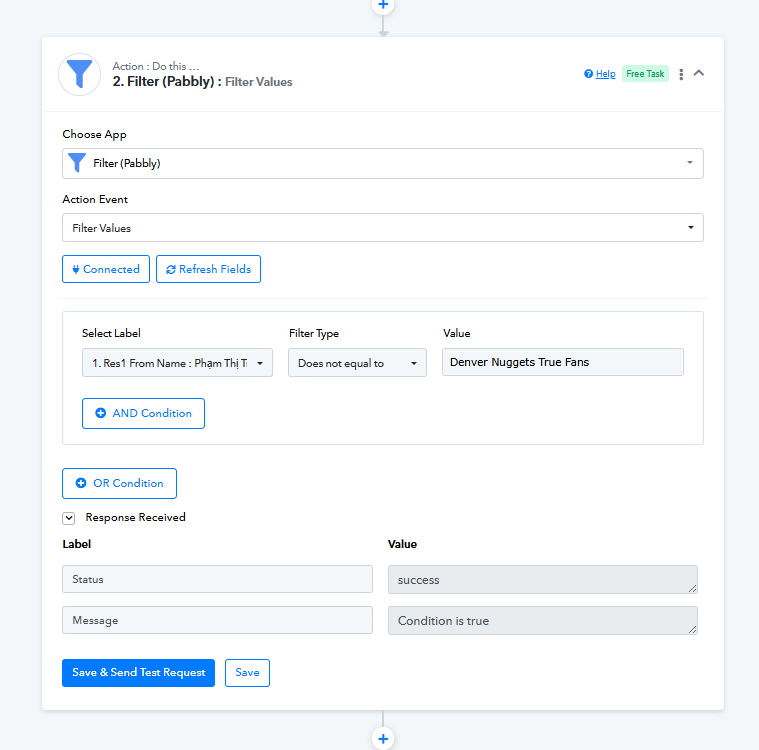Click the large Filter funnel step icon
759x750 pixels.
79,74
